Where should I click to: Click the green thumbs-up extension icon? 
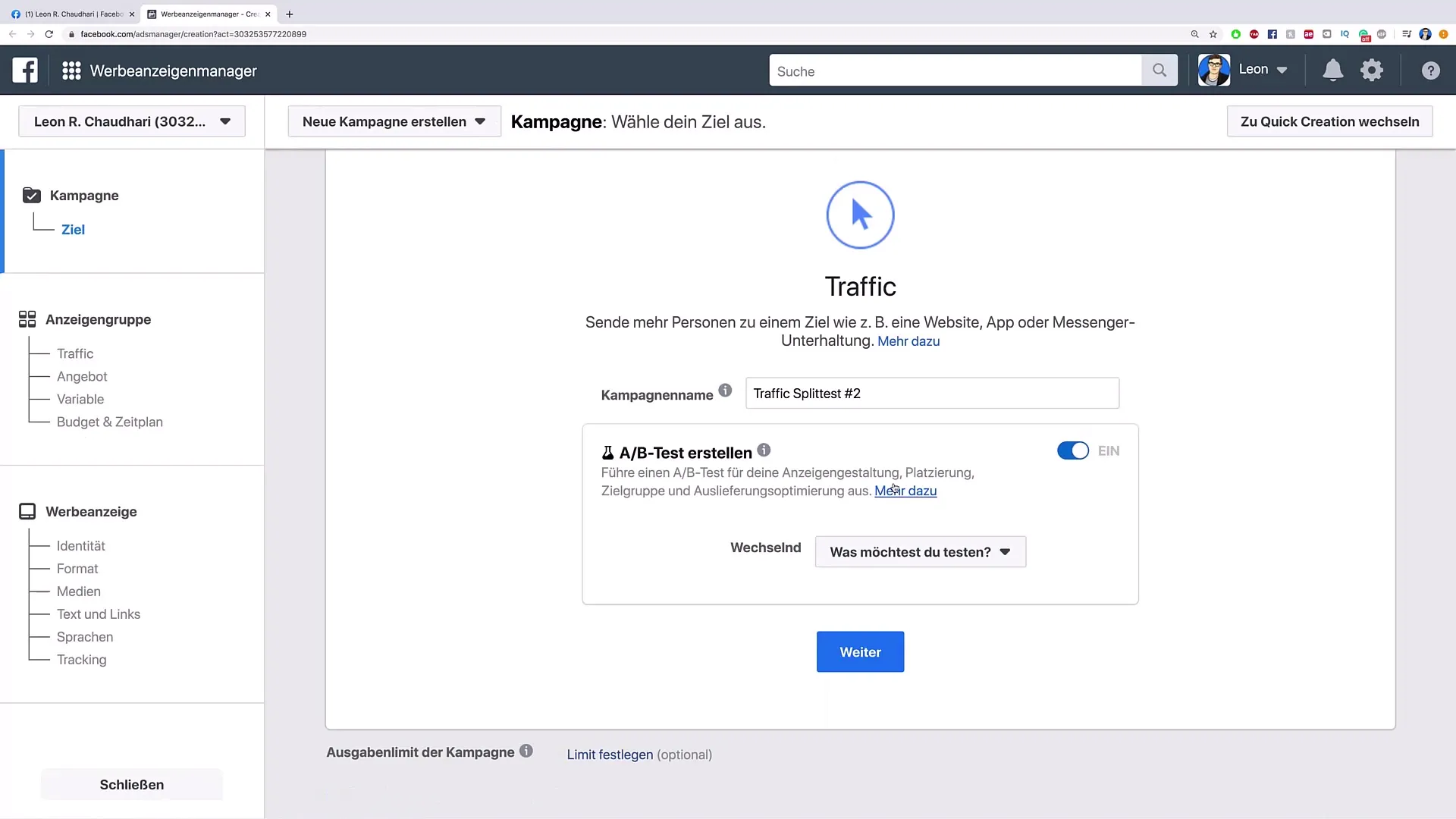(x=1236, y=34)
